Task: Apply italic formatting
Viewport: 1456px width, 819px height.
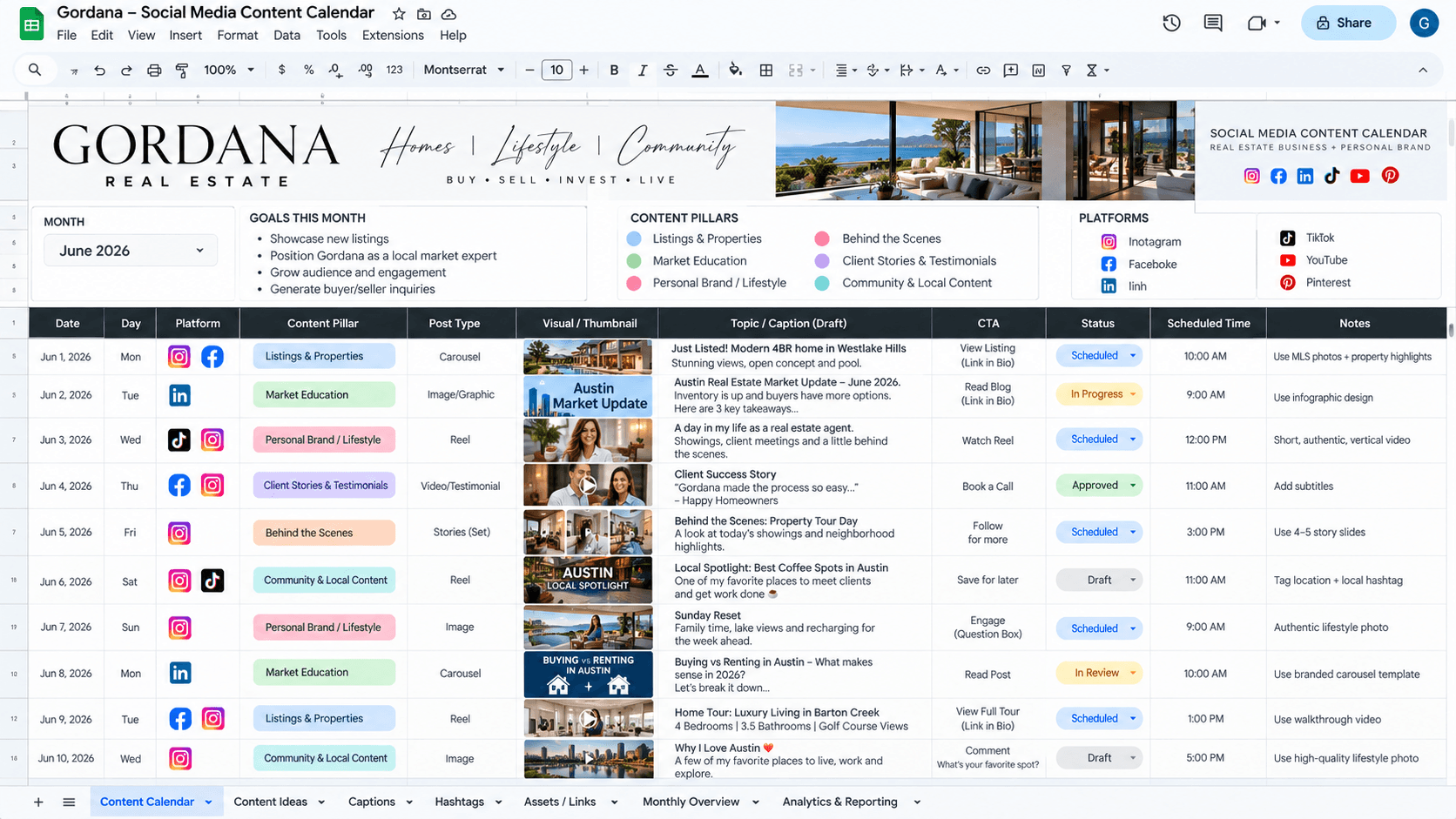Action: pos(642,70)
